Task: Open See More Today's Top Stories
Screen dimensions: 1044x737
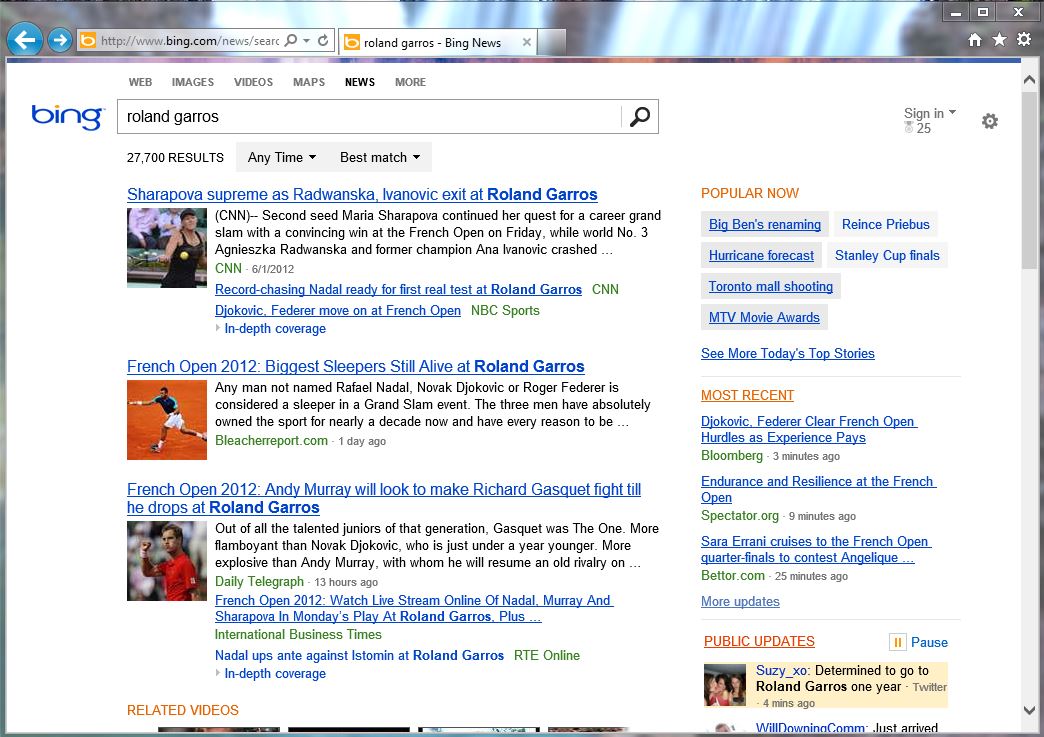Action: tap(788, 354)
